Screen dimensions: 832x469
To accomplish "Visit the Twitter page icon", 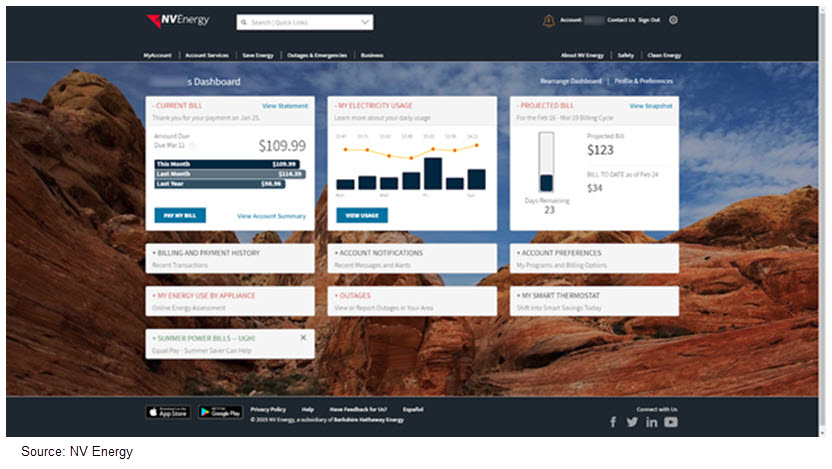I will (632, 422).
